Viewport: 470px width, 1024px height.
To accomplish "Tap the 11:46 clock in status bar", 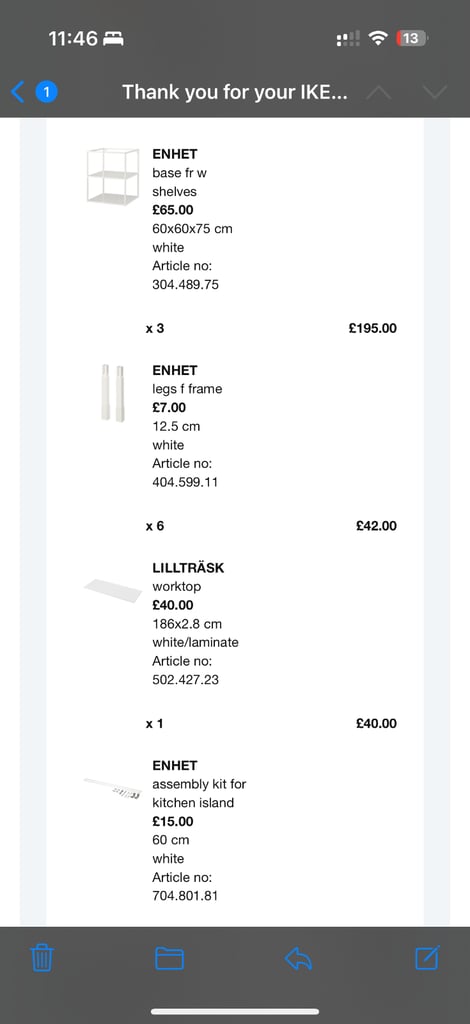I will pyautogui.click(x=73, y=39).
